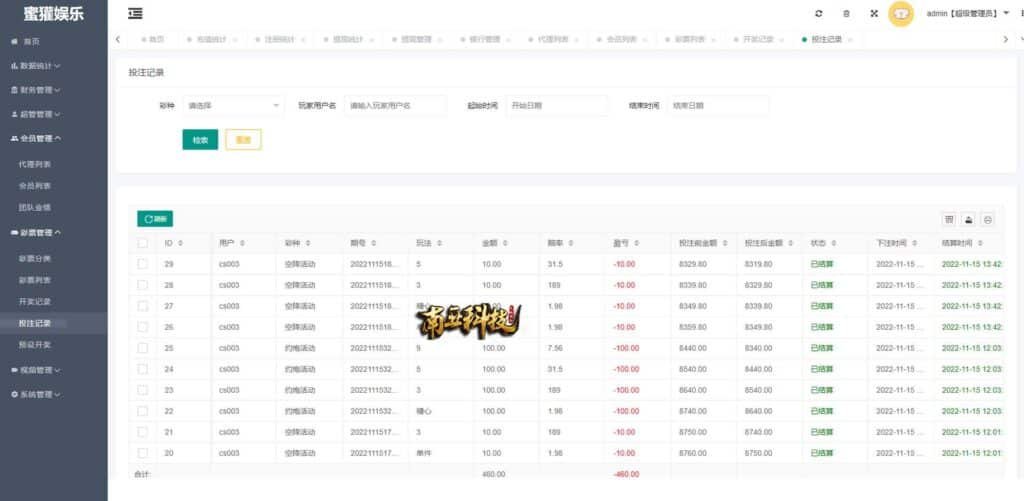Open the 彩种 dropdown selector

pos(234,105)
